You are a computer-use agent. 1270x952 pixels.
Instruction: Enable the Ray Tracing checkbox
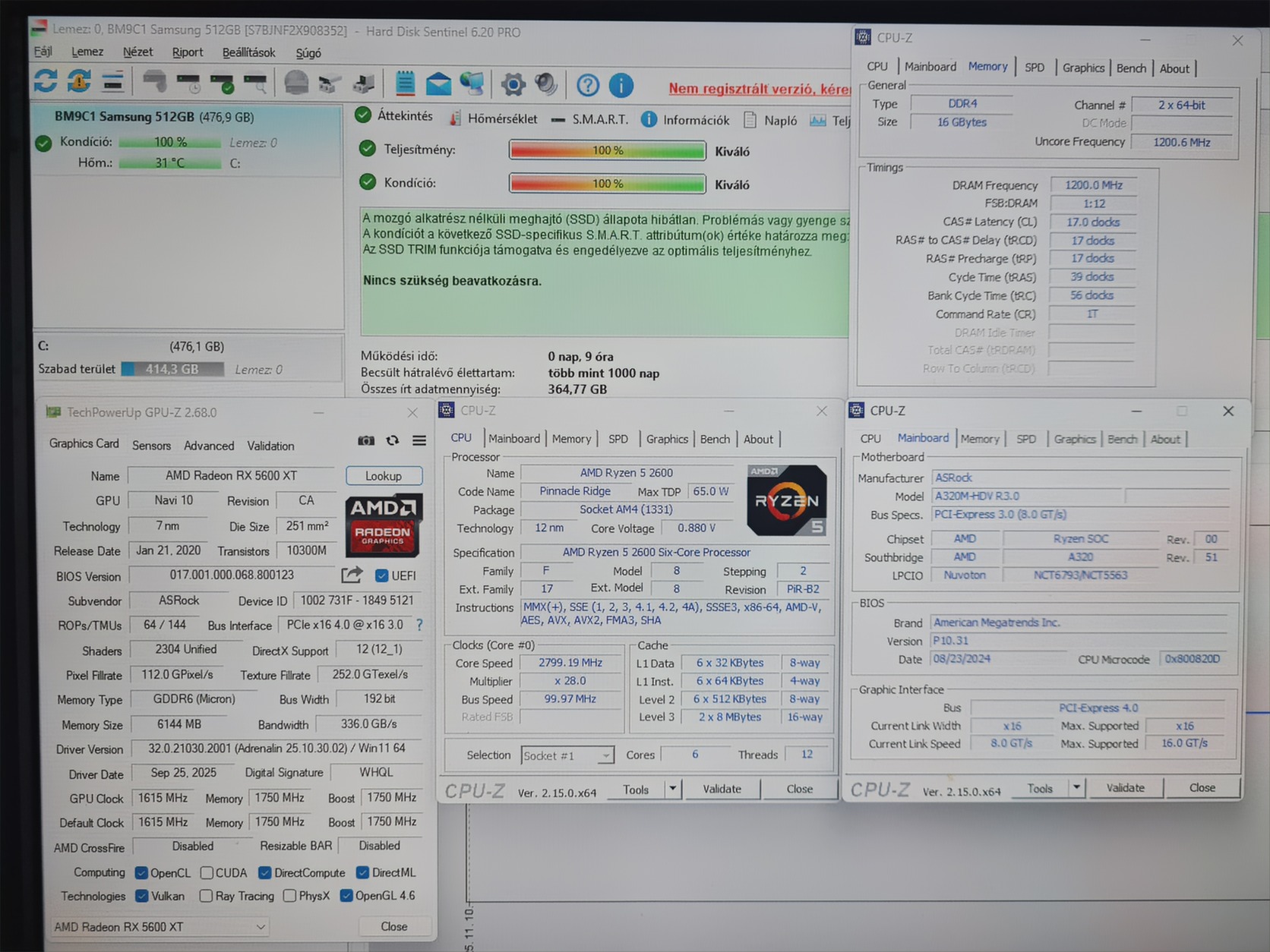(x=206, y=896)
